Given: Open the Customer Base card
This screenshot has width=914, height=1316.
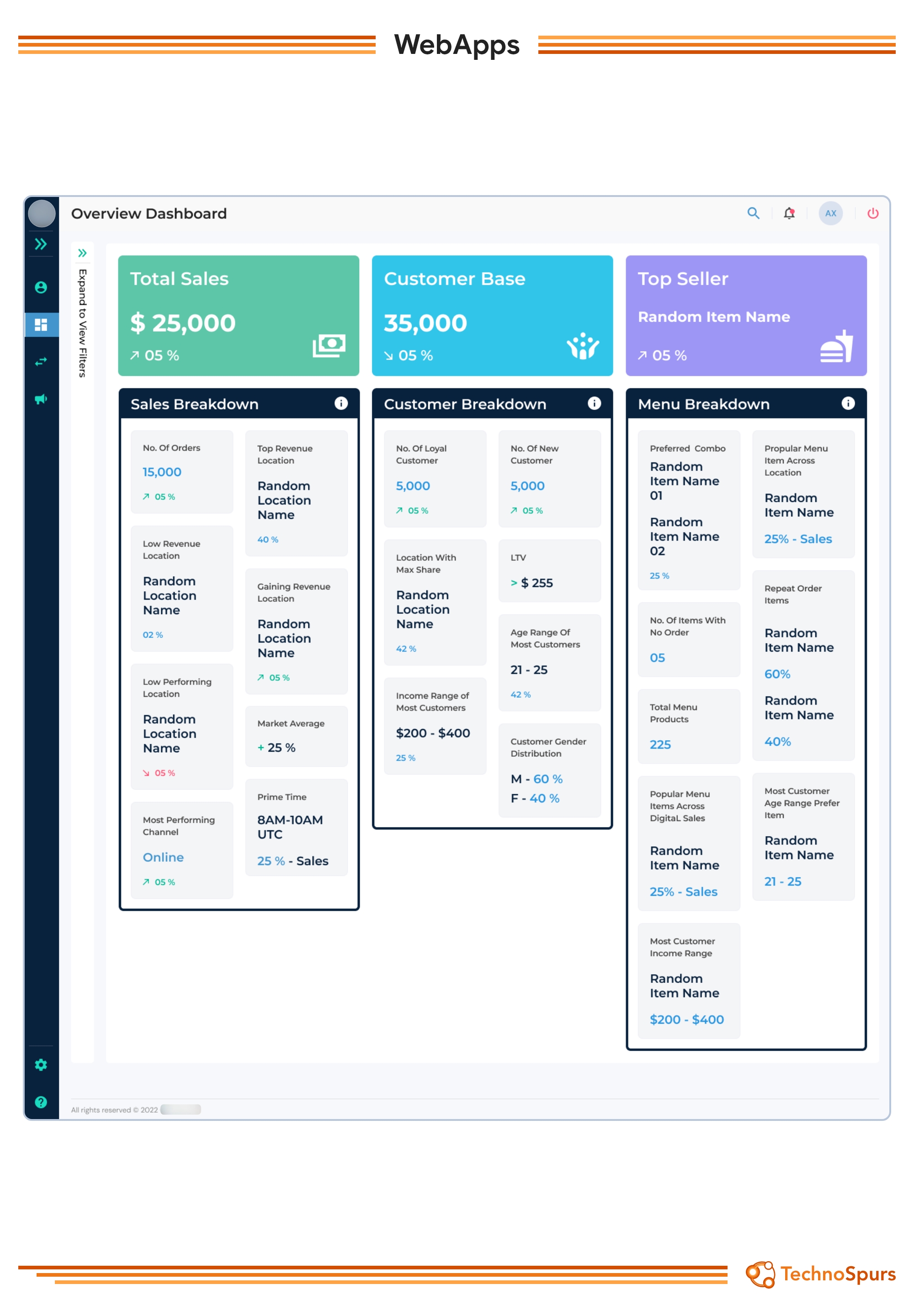Looking at the screenshot, I should 492,316.
